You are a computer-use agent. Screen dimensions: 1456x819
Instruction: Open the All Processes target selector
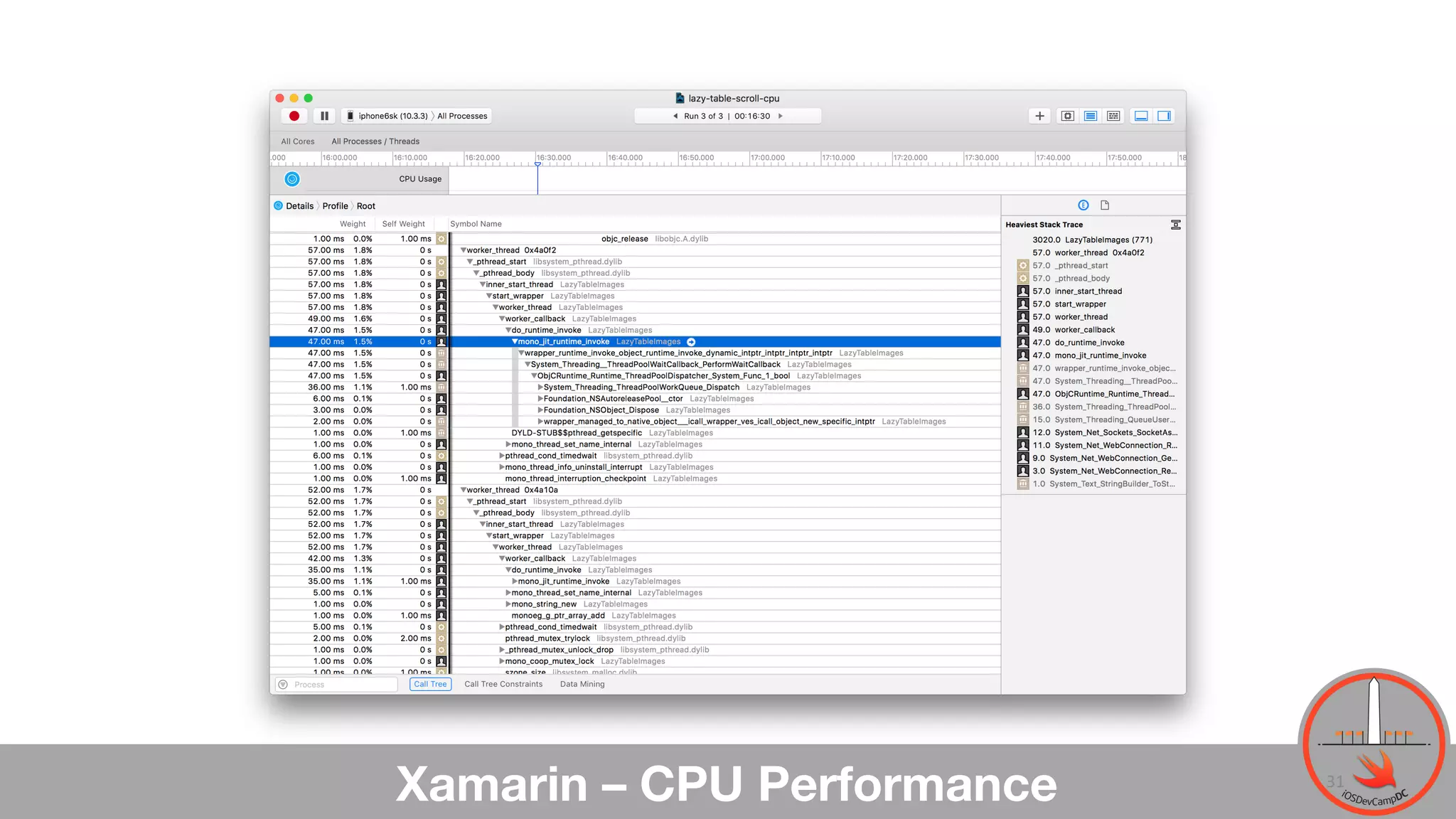click(x=462, y=116)
